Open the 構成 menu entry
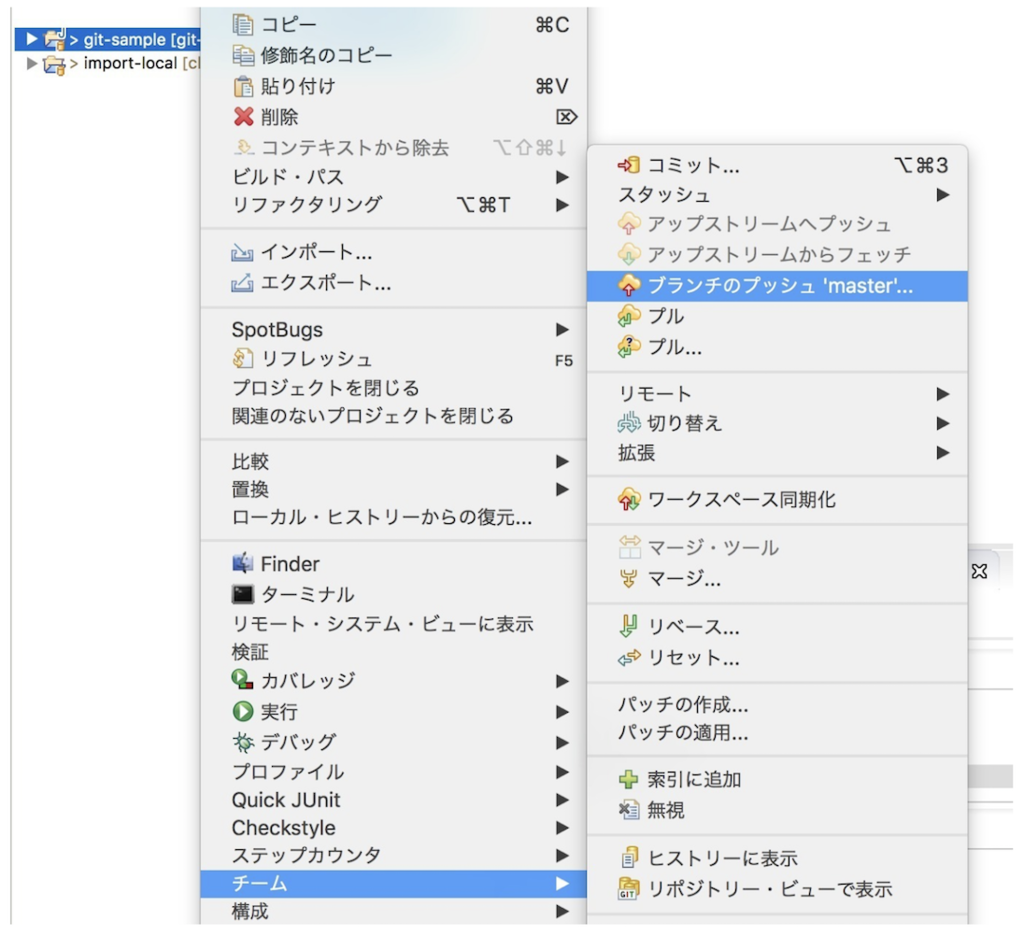The image size is (1024, 936). click(394, 911)
